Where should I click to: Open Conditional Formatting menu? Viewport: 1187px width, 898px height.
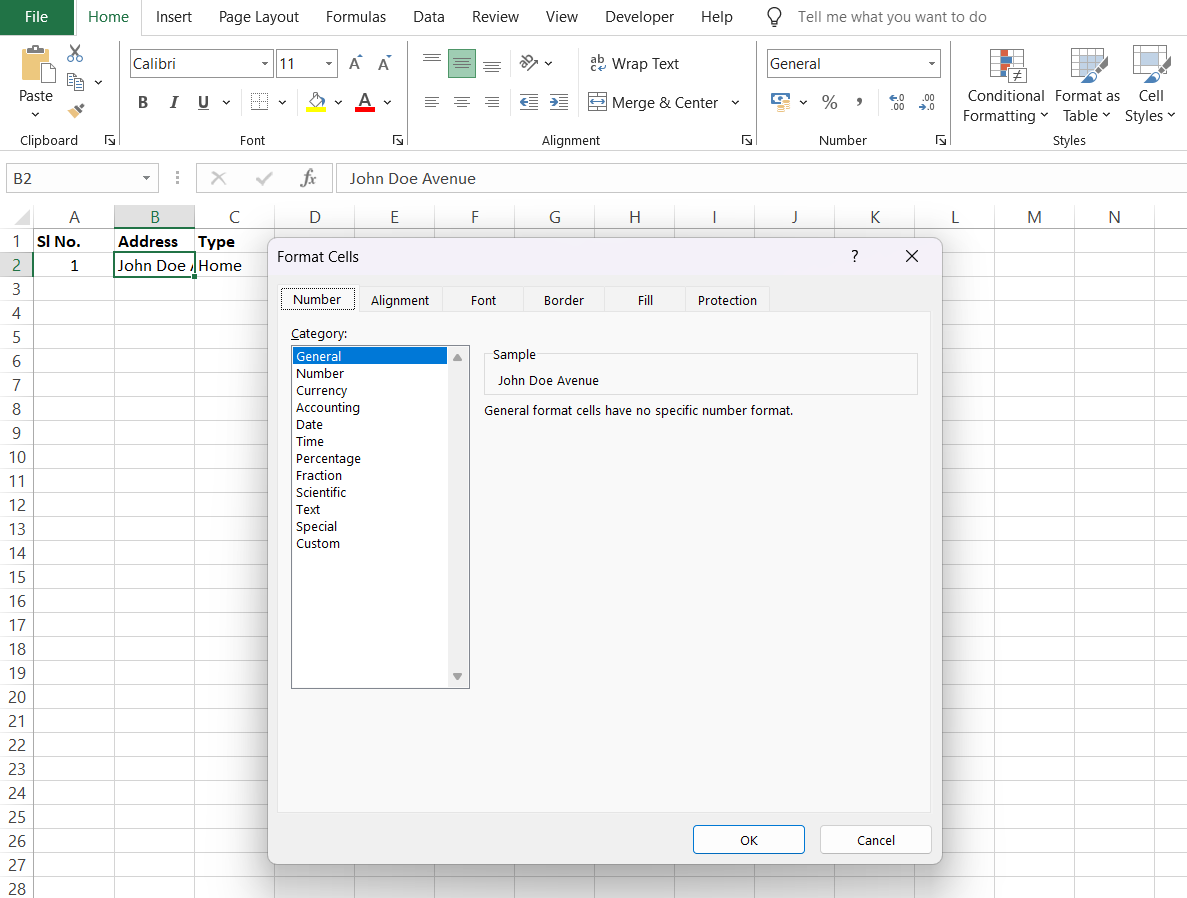tap(1006, 85)
